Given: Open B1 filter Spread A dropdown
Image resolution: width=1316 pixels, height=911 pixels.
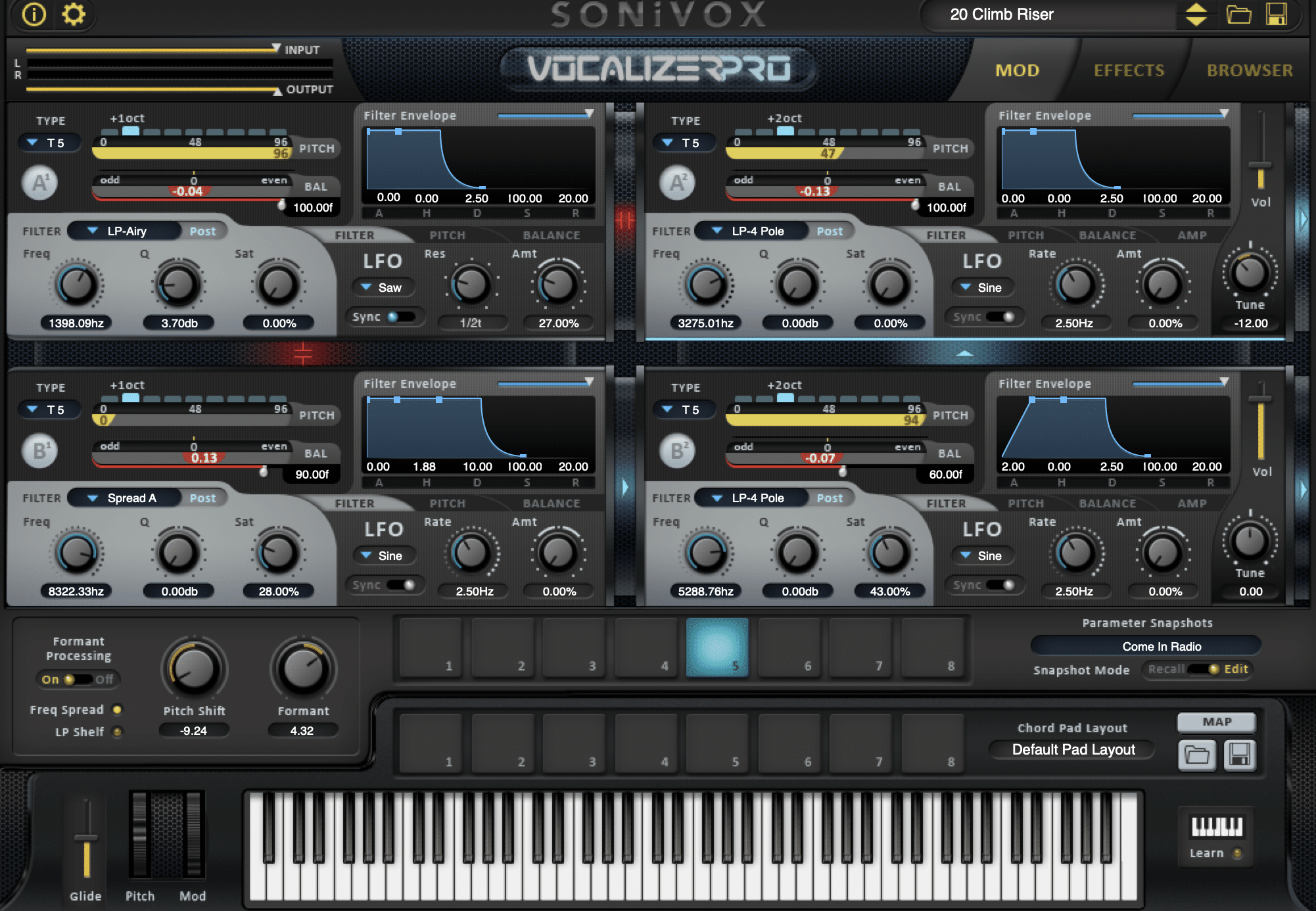Looking at the screenshot, I should pos(124,498).
